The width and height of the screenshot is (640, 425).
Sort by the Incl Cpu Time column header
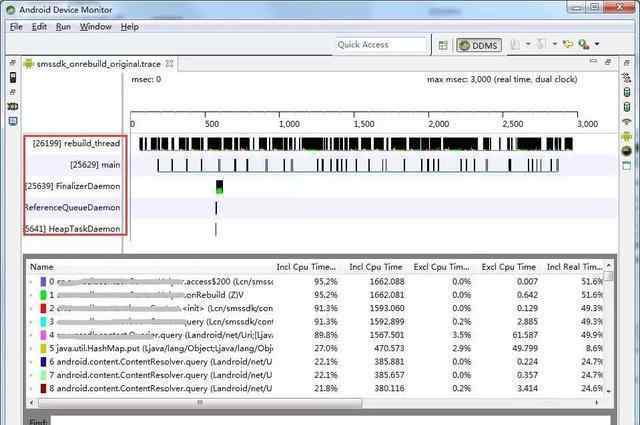coord(376,267)
